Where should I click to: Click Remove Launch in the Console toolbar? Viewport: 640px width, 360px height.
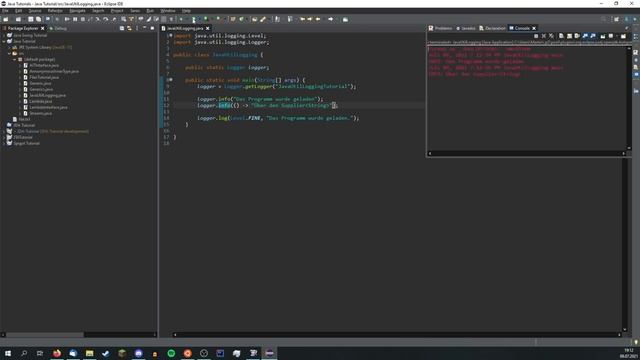[544, 36]
